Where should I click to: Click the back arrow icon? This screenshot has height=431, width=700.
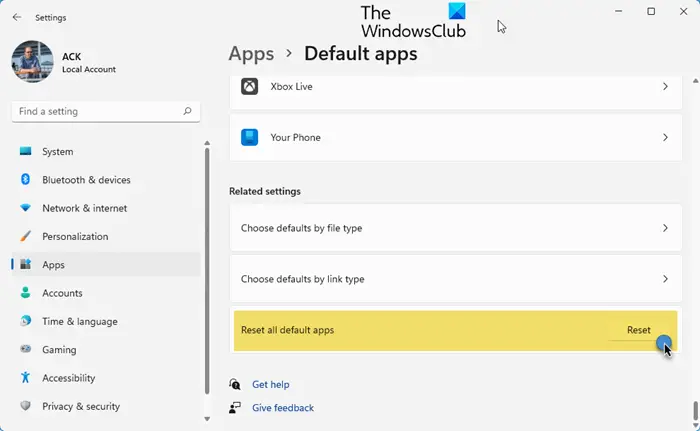click(17, 17)
